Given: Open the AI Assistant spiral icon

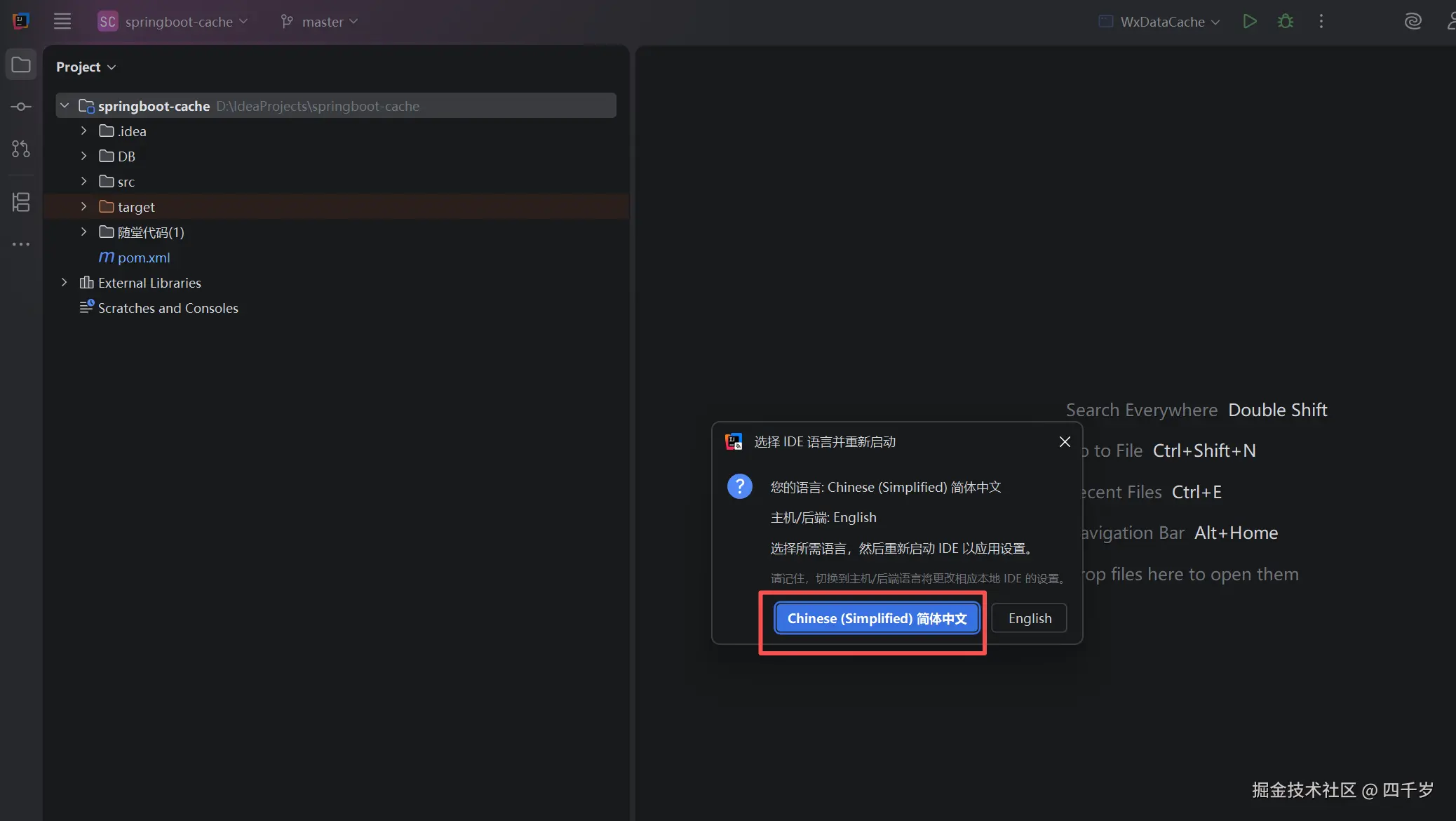Looking at the screenshot, I should point(1413,21).
